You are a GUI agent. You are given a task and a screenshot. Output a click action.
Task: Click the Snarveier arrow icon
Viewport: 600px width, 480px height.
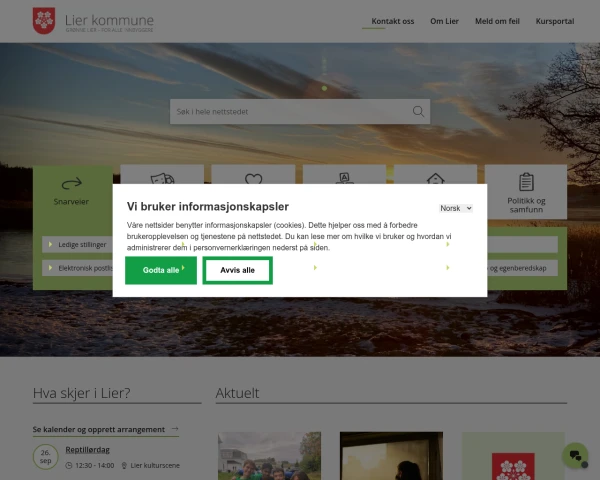point(72,183)
